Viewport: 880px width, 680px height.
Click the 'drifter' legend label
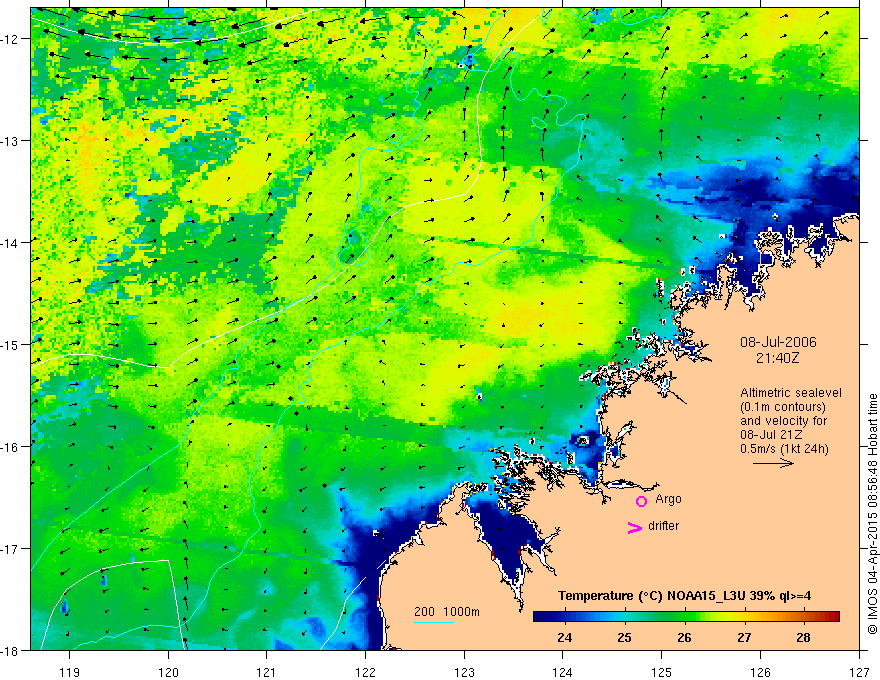pyautogui.click(x=663, y=526)
